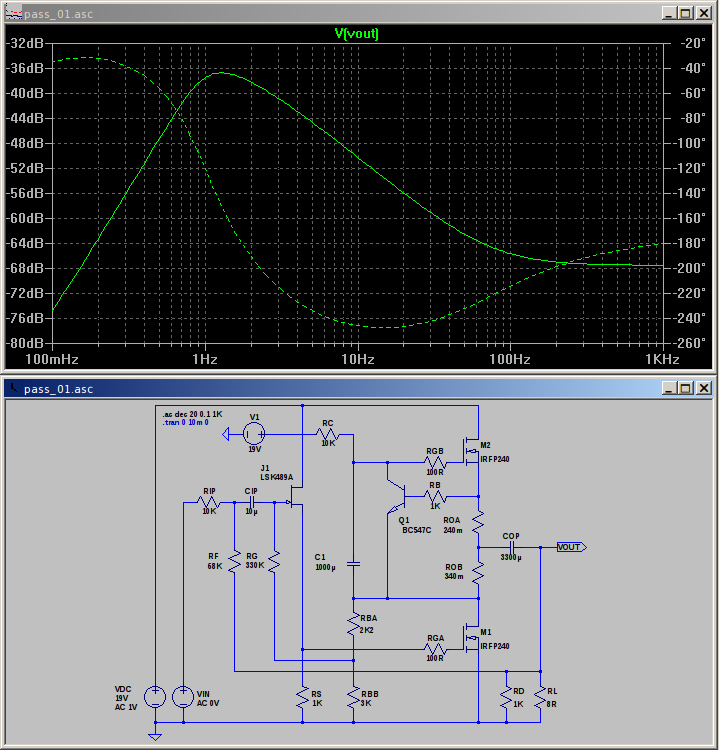Maximize the schematic window

tap(686, 388)
